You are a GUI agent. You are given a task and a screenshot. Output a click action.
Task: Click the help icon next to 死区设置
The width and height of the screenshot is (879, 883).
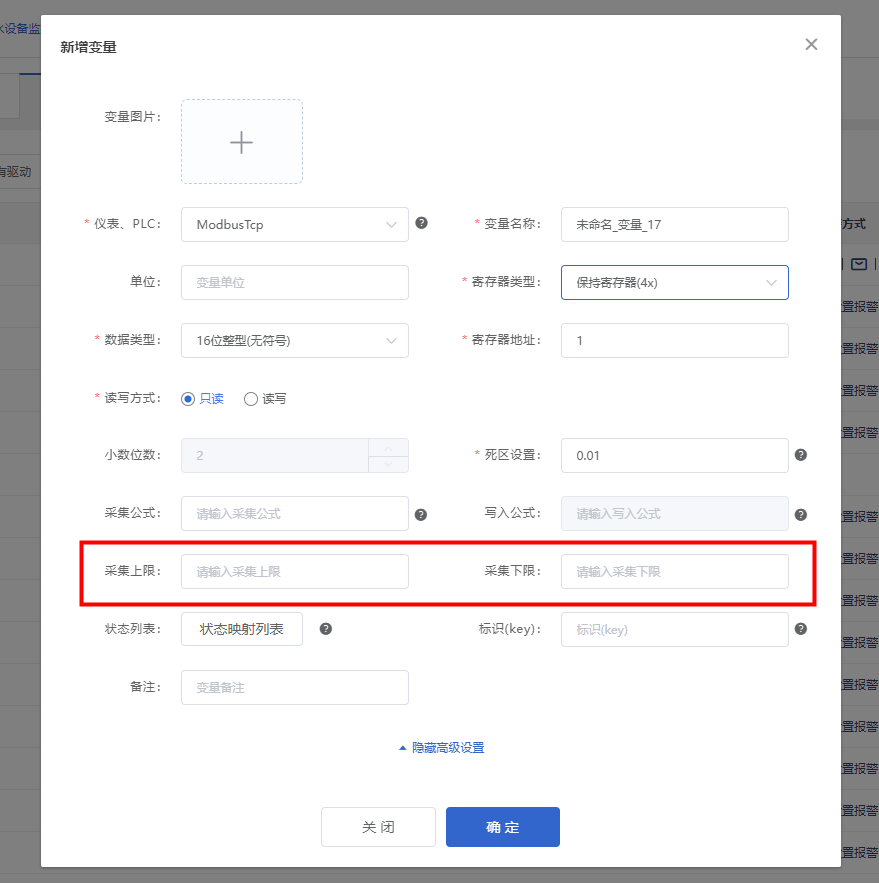click(801, 455)
